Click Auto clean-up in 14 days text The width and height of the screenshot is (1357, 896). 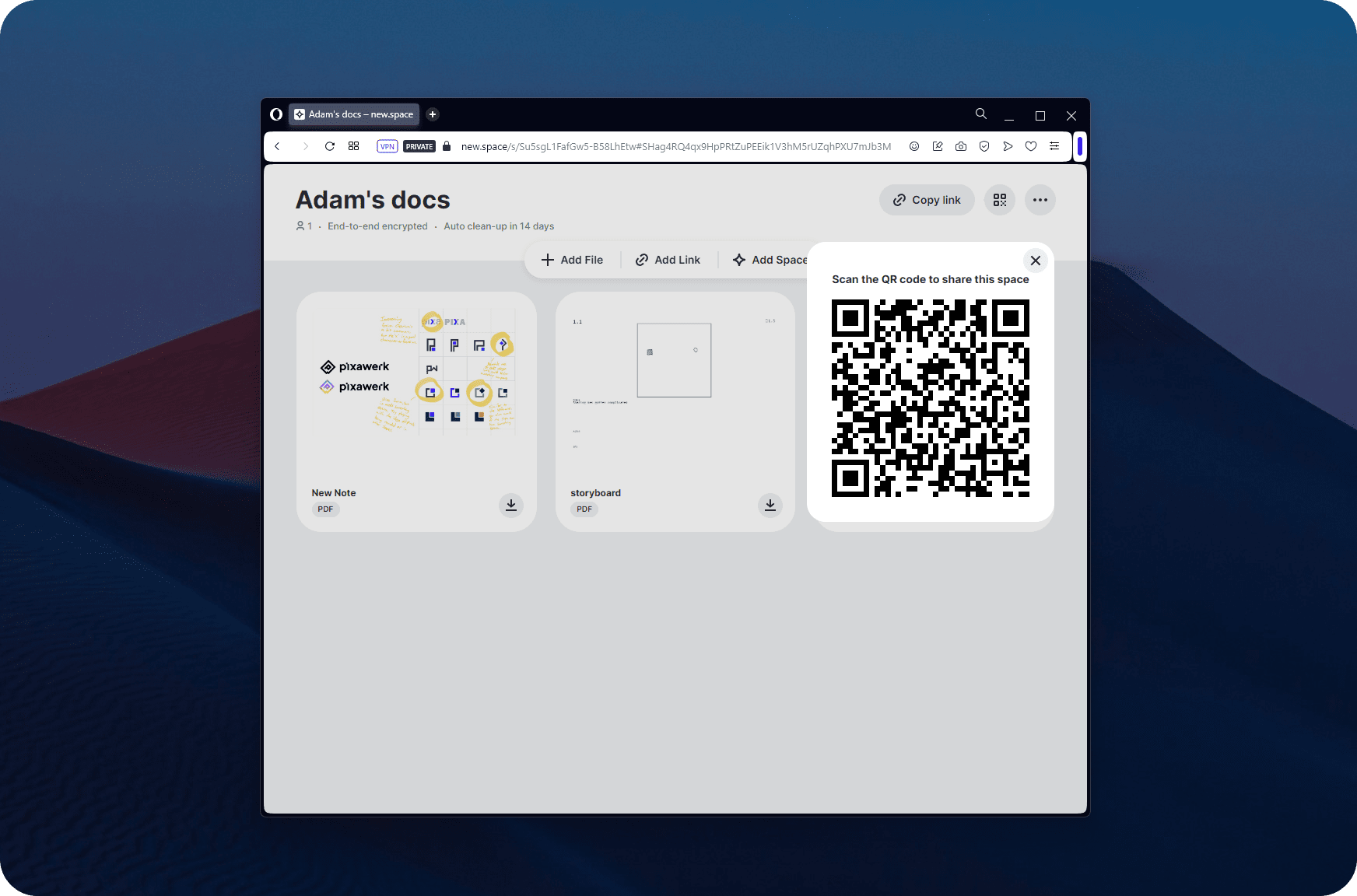pyautogui.click(x=499, y=226)
